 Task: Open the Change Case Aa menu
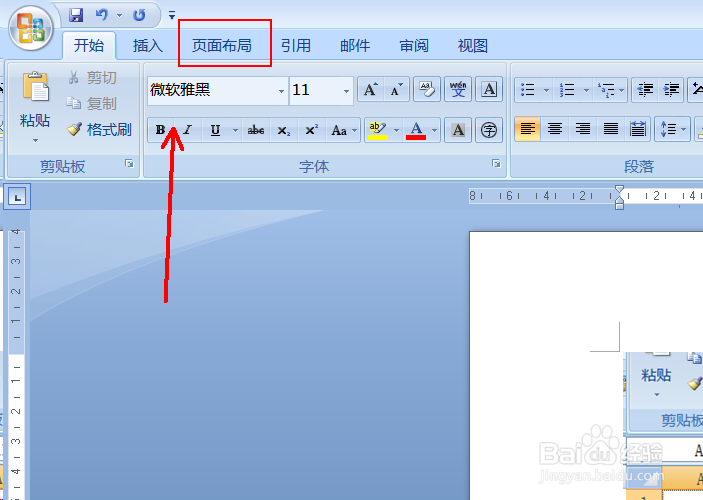point(343,130)
